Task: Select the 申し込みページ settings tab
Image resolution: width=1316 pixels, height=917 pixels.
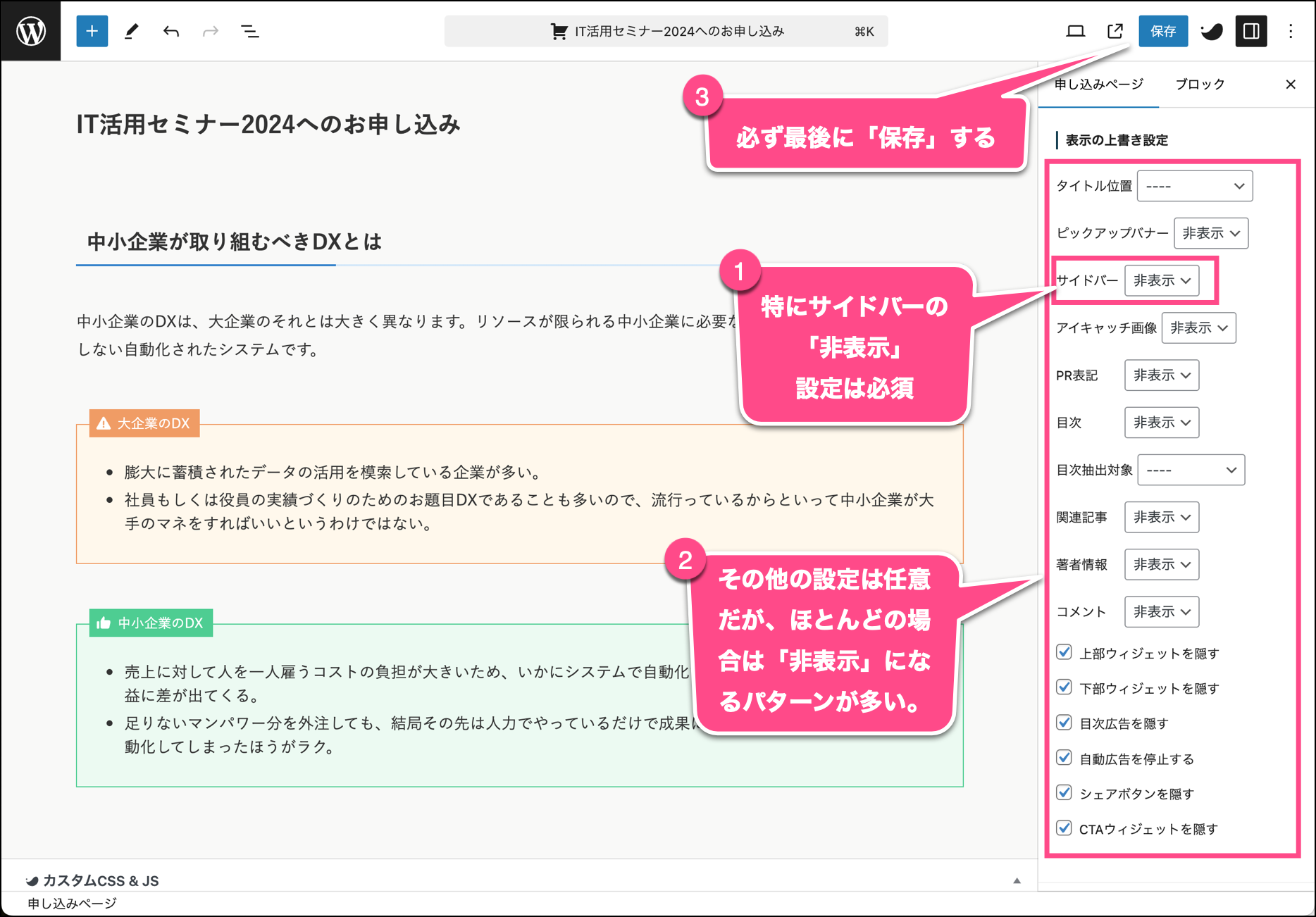Action: [x=1098, y=85]
